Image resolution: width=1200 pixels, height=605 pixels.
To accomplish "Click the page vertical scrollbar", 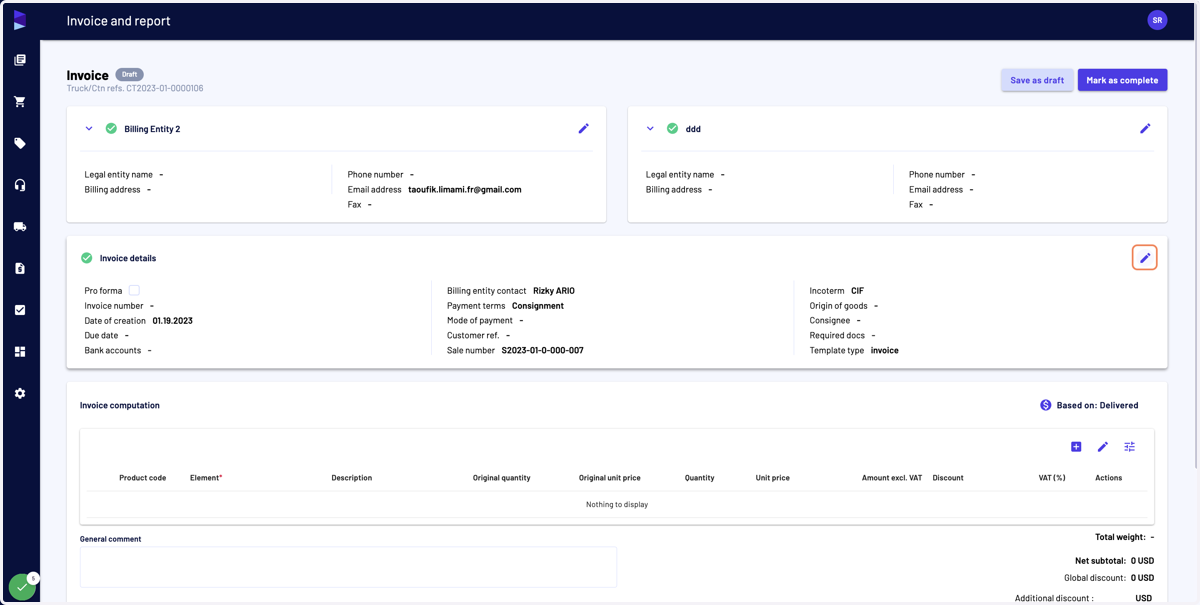I will (x=1195, y=236).
